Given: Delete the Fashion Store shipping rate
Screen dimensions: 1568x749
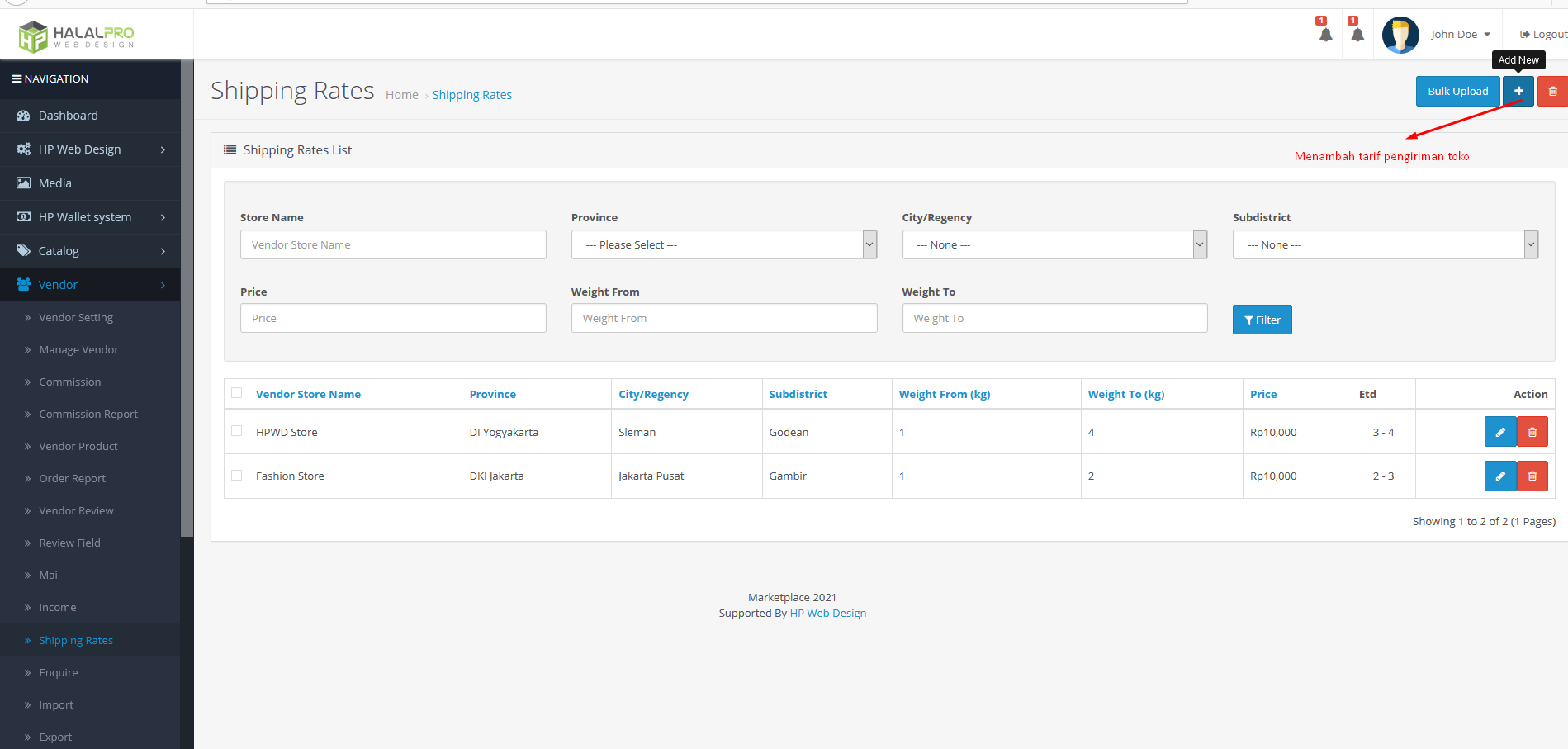Looking at the screenshot, I should [1532, 476].
